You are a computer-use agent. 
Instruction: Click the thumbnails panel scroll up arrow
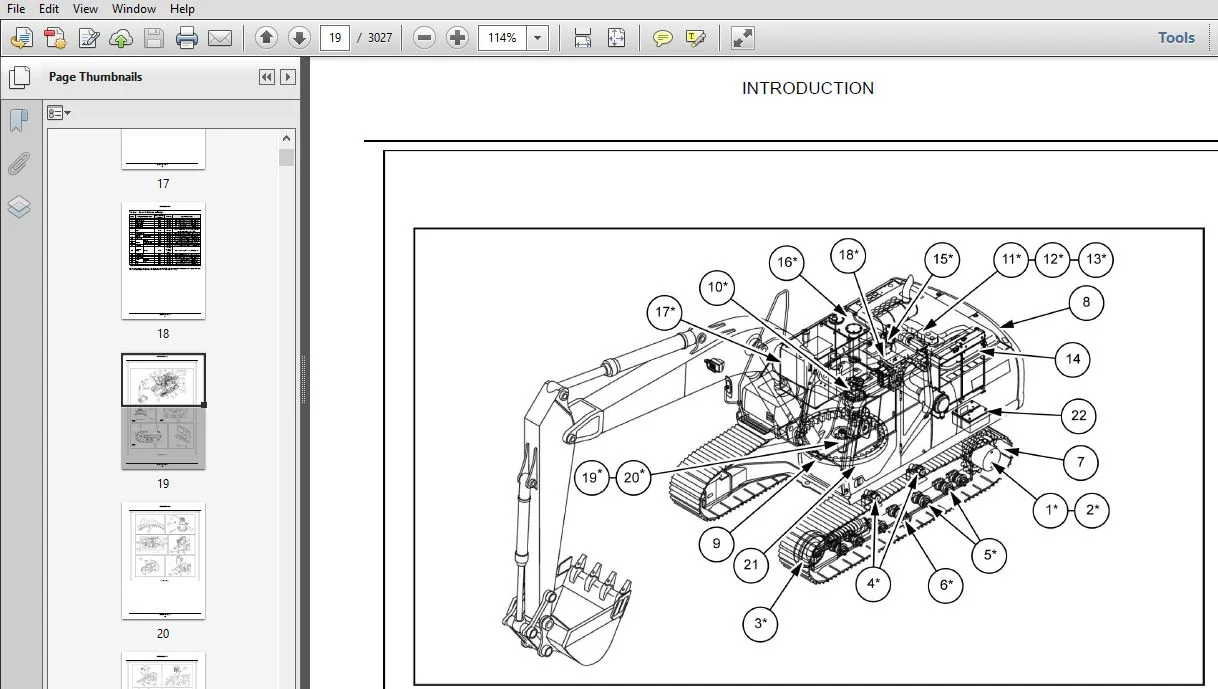(x=287, y=139)
